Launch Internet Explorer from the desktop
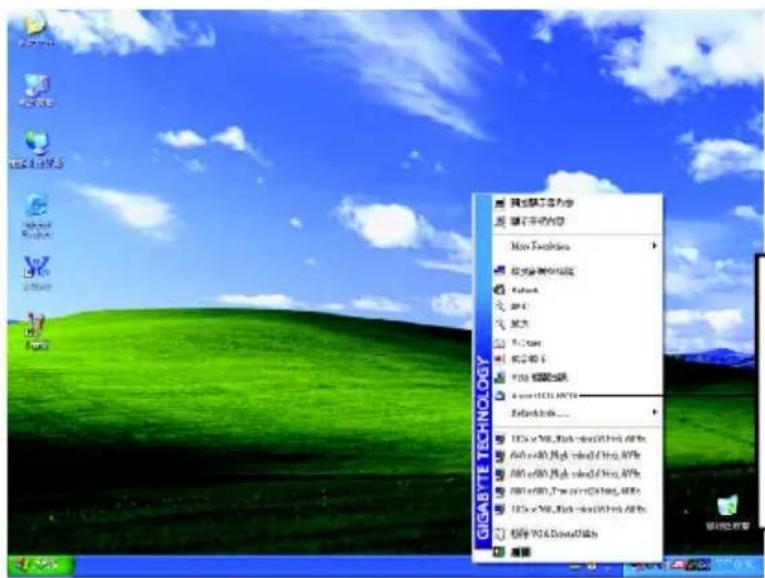This screenshot has height=578, width=765. click(x=37, y=216)
